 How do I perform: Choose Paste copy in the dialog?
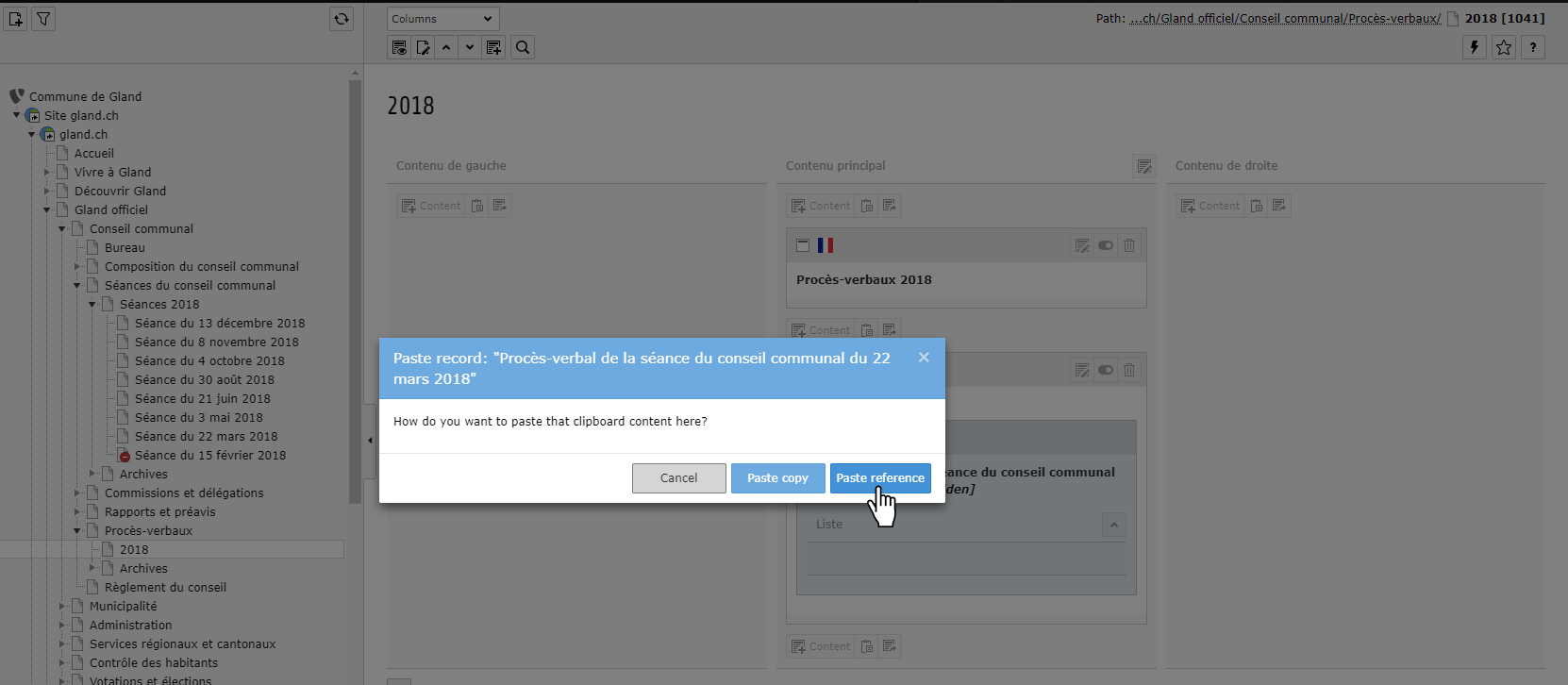777,478
